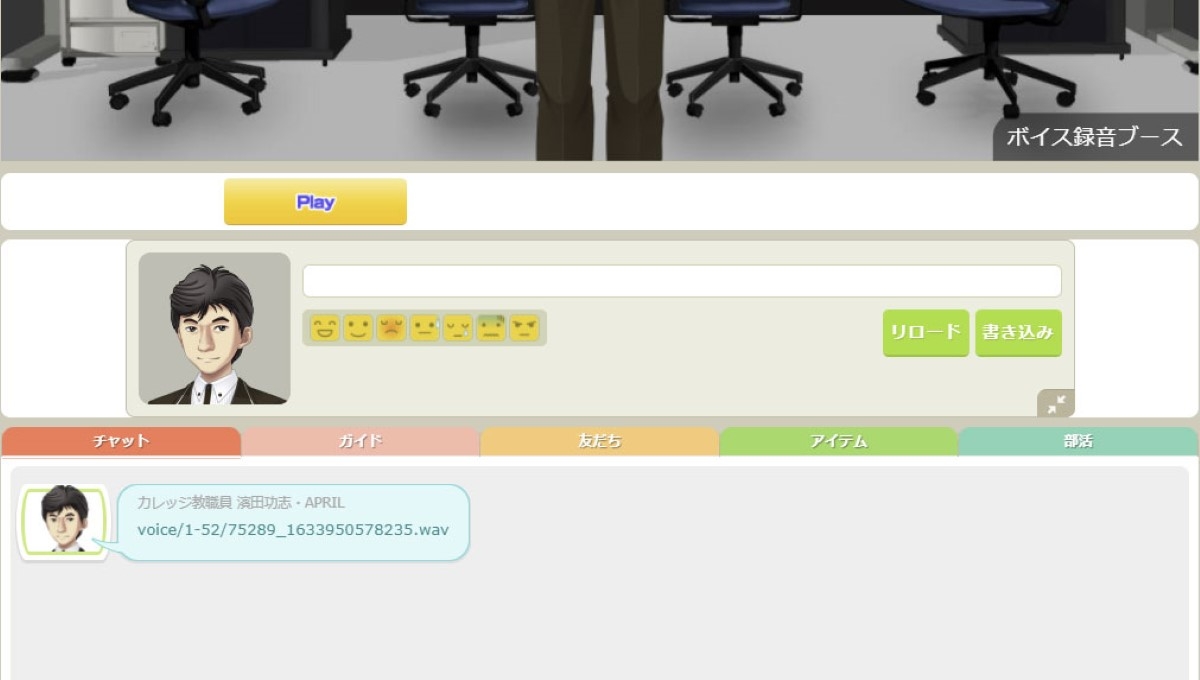Switch to the アイテム tab

pos(838,442)
